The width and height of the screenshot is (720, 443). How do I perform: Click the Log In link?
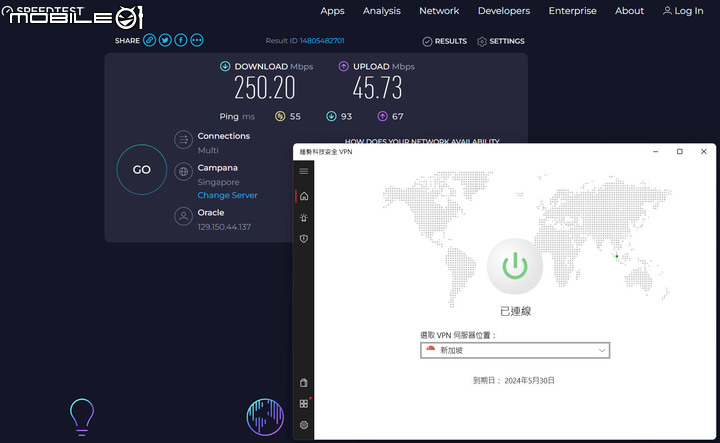[x=683, y=11]
